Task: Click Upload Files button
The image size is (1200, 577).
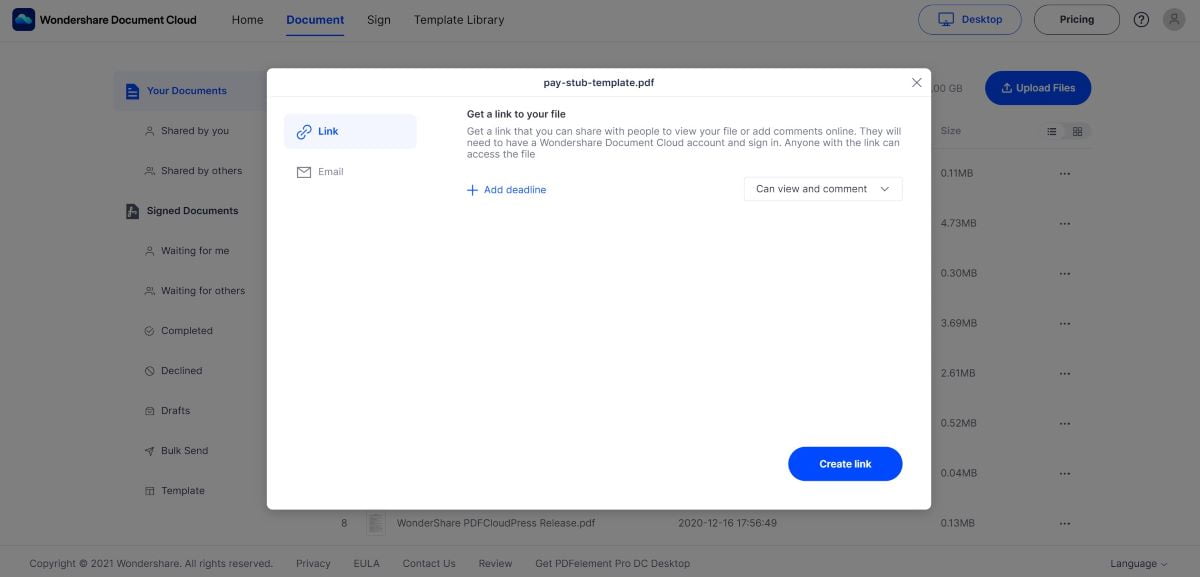Action: pos(1038,88)
